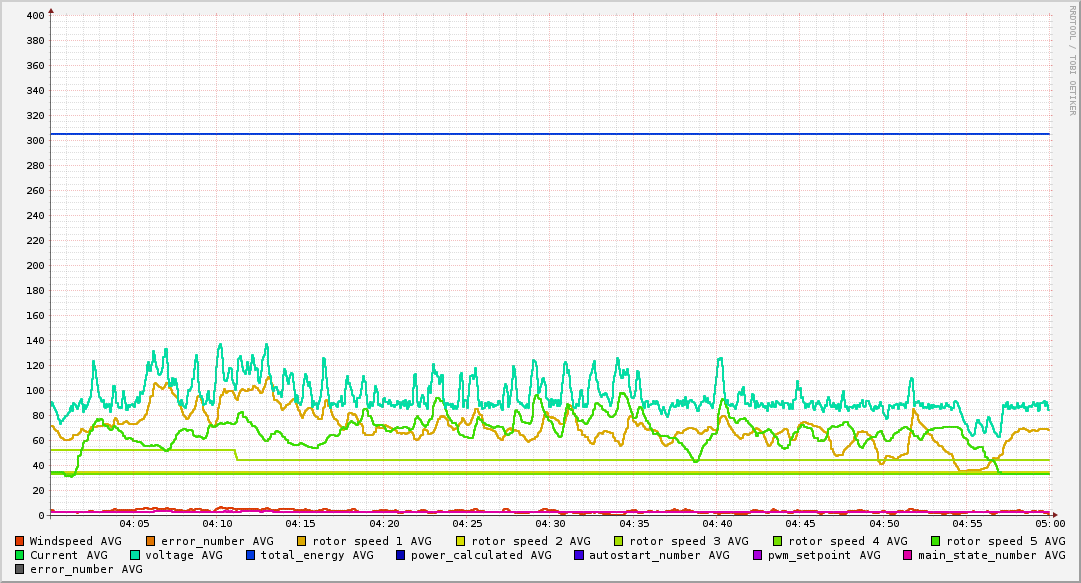The height and width of the screenshot is (583, 1081).
Task: Click the pink main_state_number AVG legend square
Action: [x=908, y=555]
